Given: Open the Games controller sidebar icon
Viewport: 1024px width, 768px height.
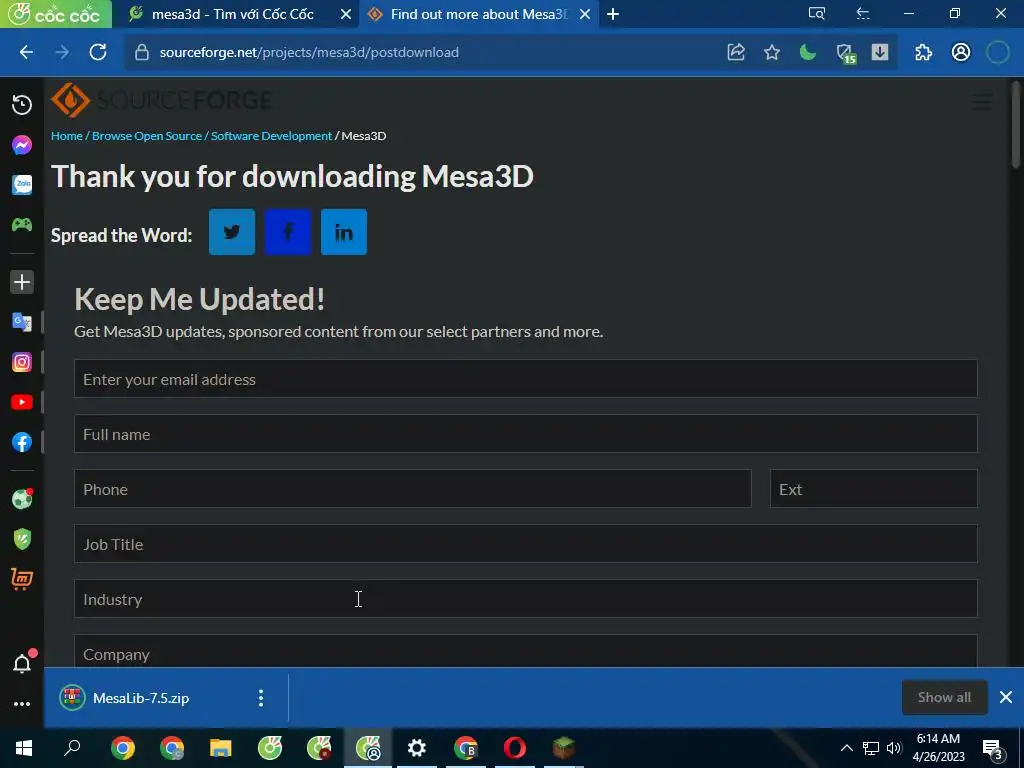Looking at the screenshot, I should coord(22,225).
